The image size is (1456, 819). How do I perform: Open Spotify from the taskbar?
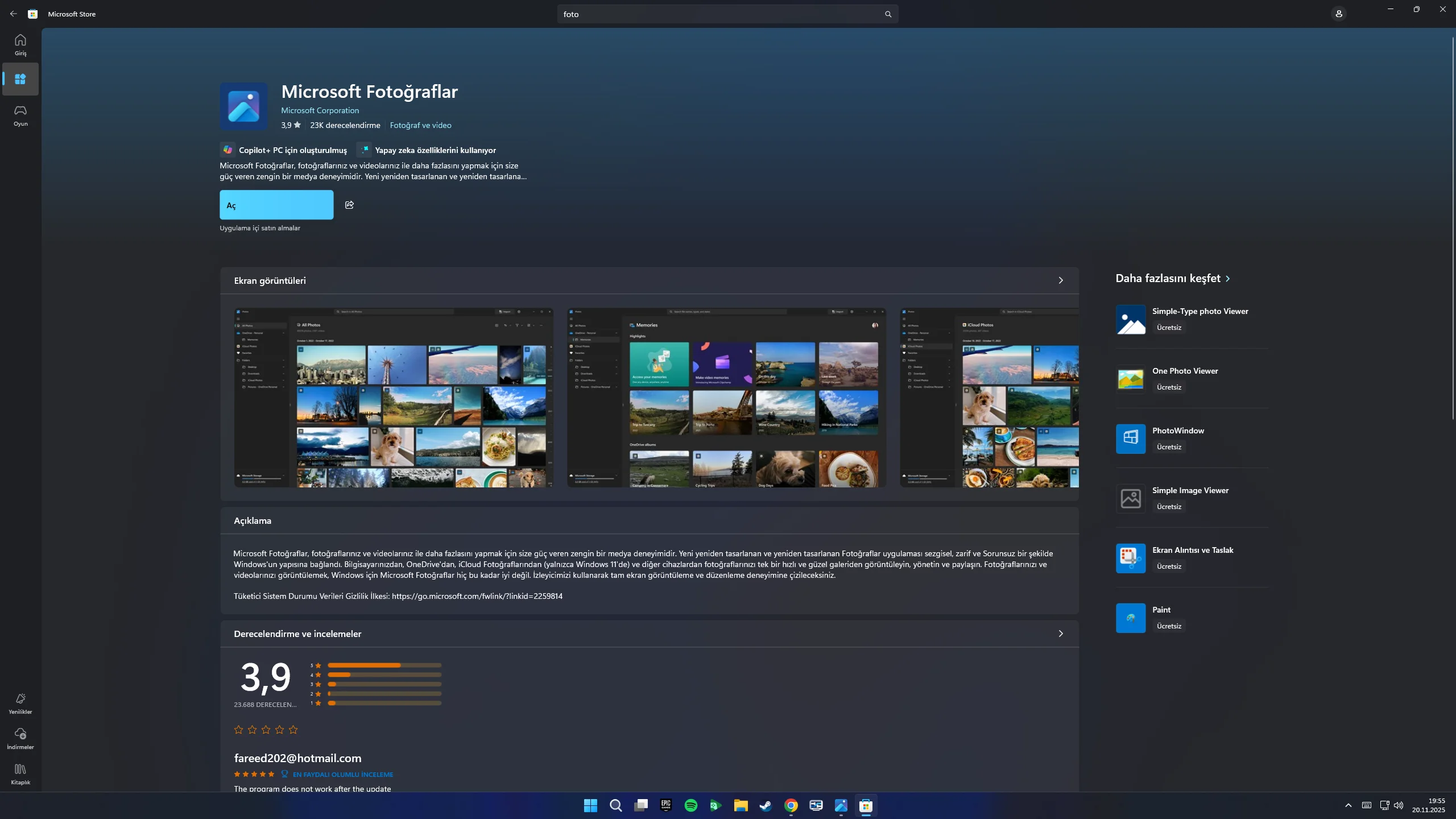tap(690, 805)
